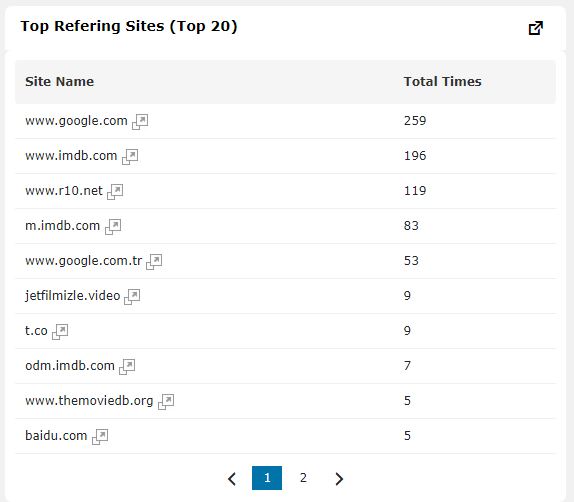Sort by Site Name column header
The width and height of the screenshot is (574, 502).
click(59, 81)
